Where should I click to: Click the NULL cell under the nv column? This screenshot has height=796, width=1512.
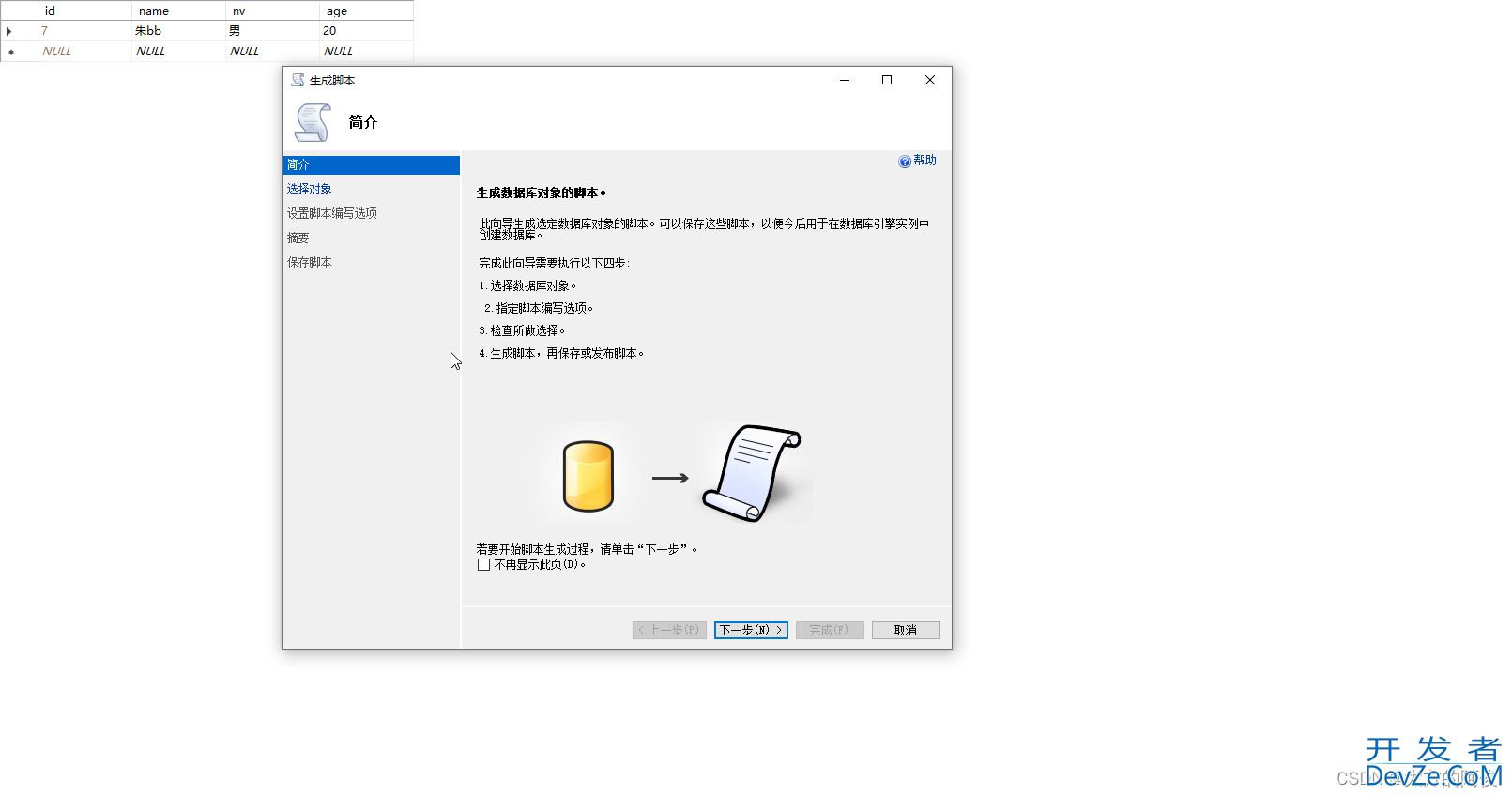pos(272,52)
